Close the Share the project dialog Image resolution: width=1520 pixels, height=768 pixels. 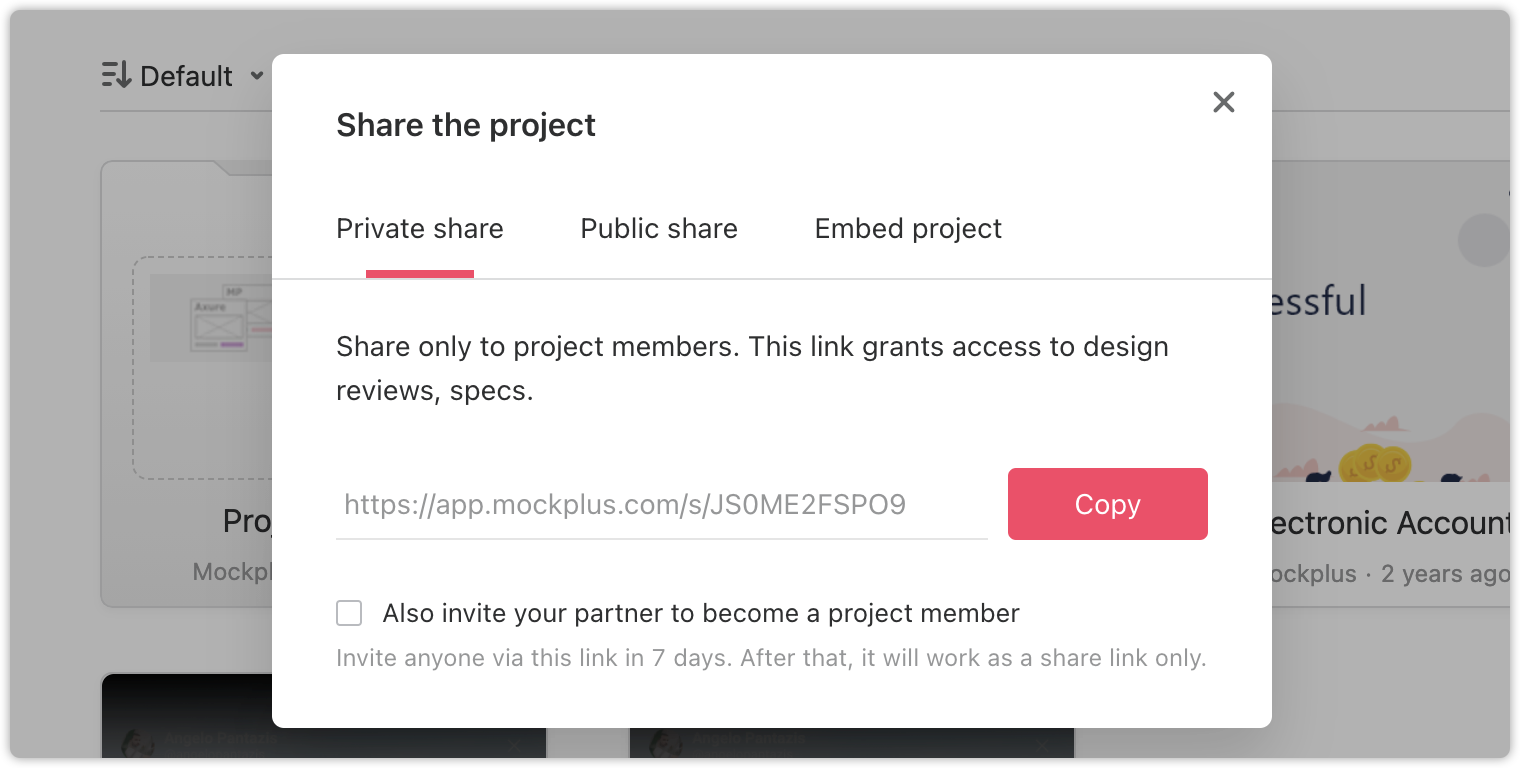pos(1223,102)
